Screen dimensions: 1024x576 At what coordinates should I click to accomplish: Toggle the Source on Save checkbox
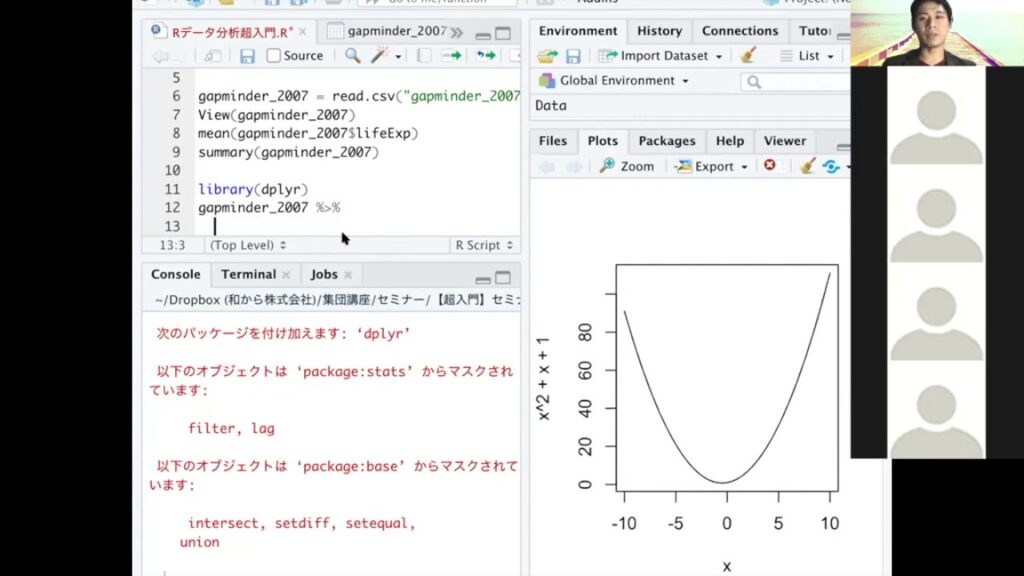274,56
